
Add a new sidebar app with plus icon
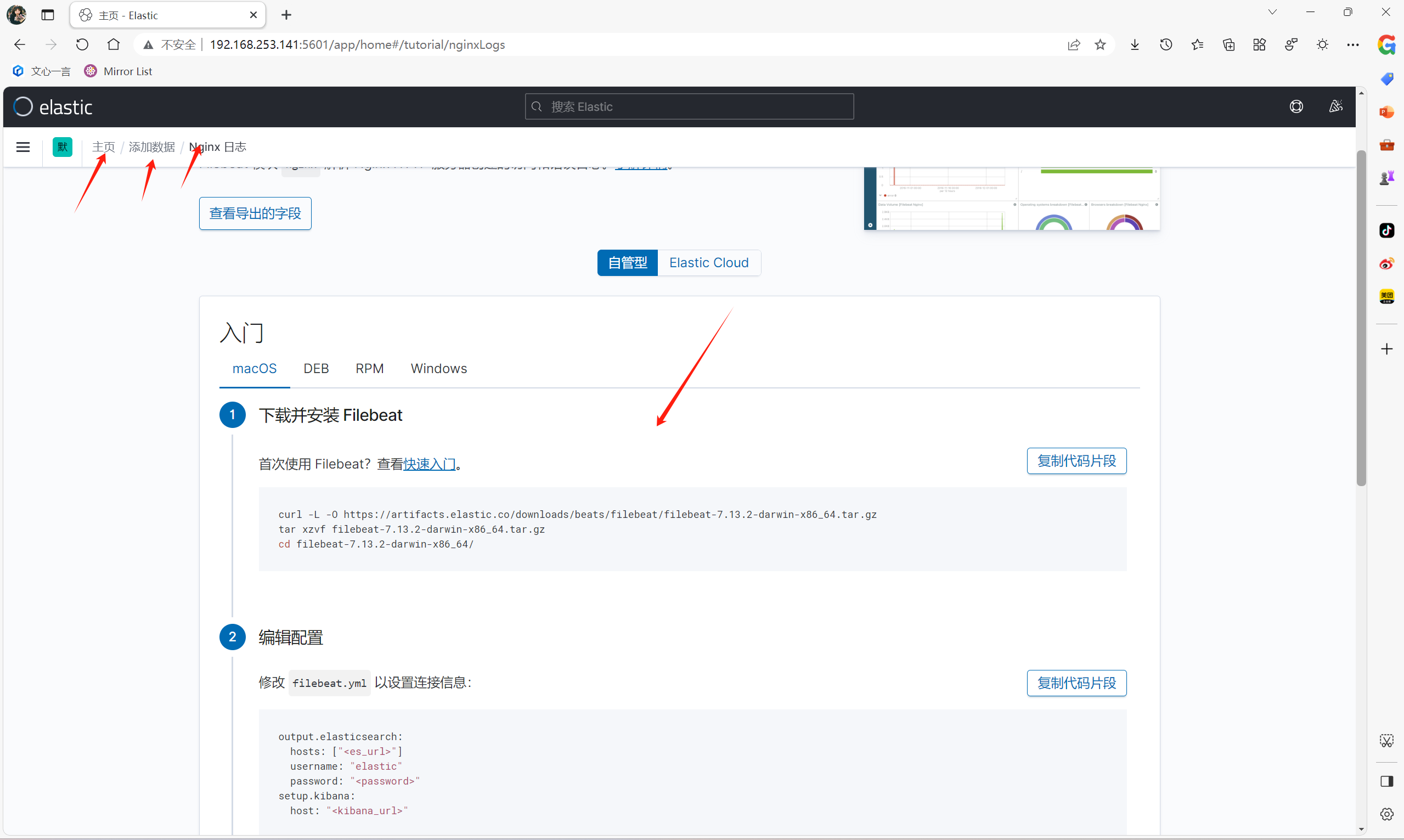pos(1386,349)
